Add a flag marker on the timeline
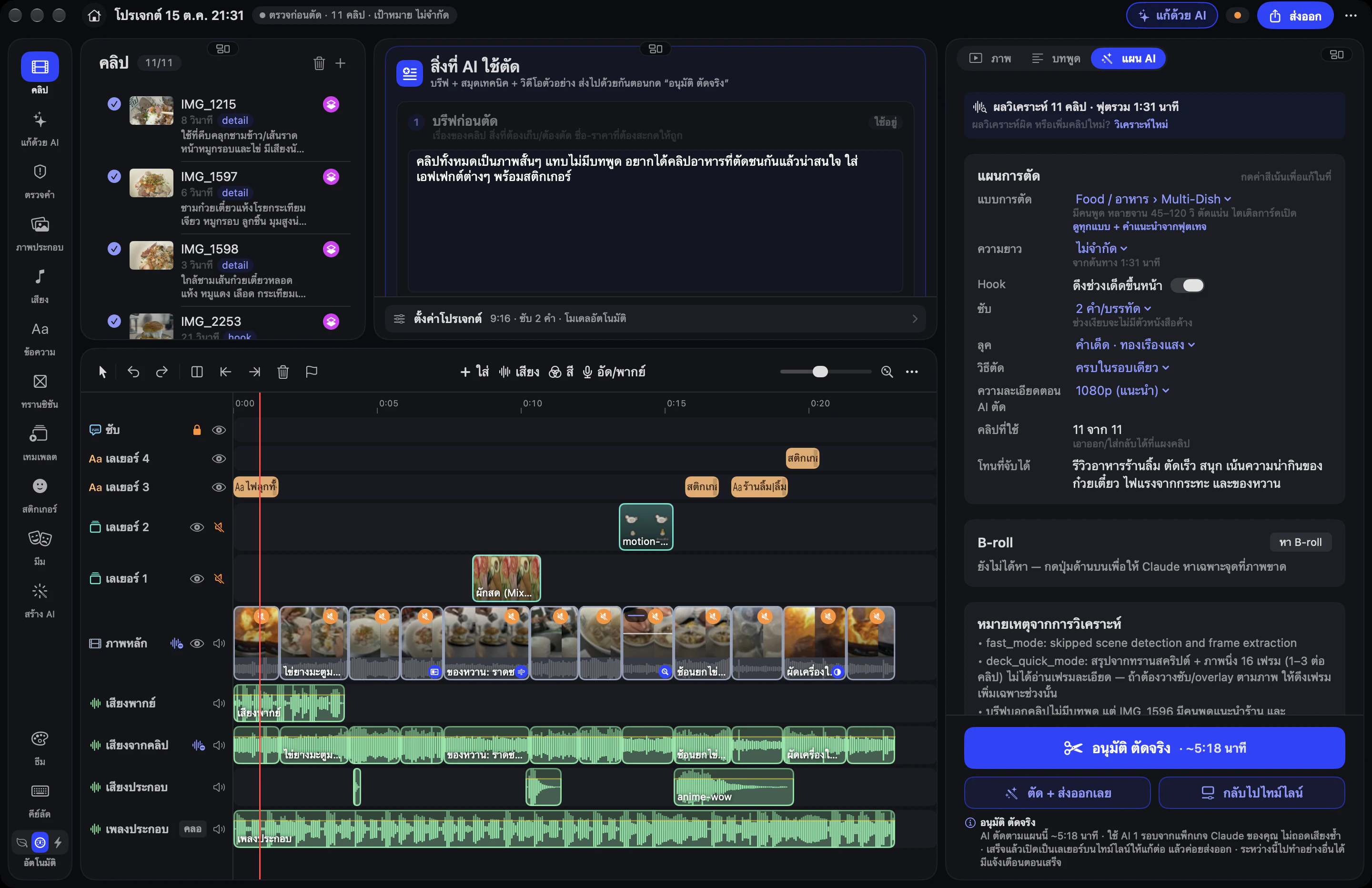Image resolution: width=1372 pixels, height=888 pixels. pyautogui.click(x=312, y=372)
